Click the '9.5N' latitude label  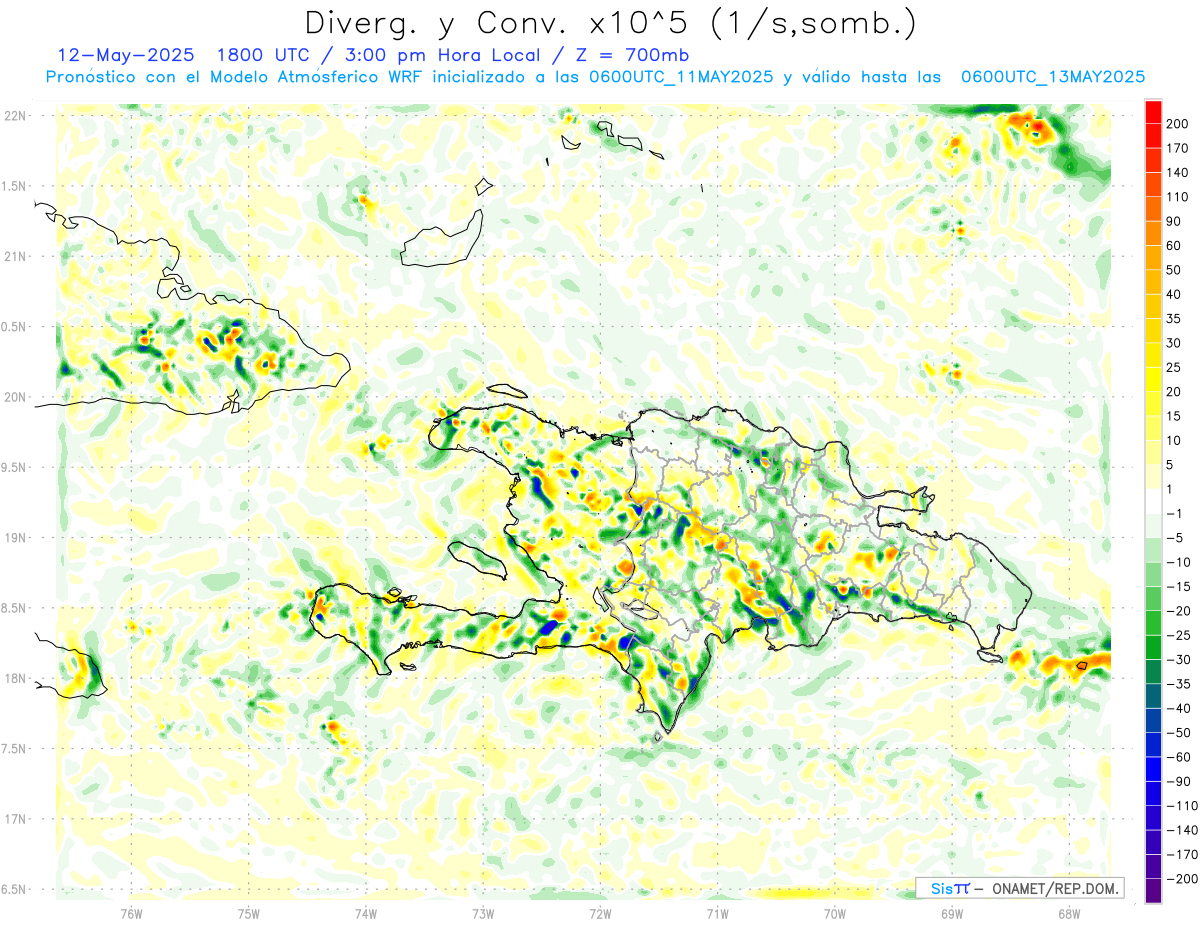click(x=15, y=467)
